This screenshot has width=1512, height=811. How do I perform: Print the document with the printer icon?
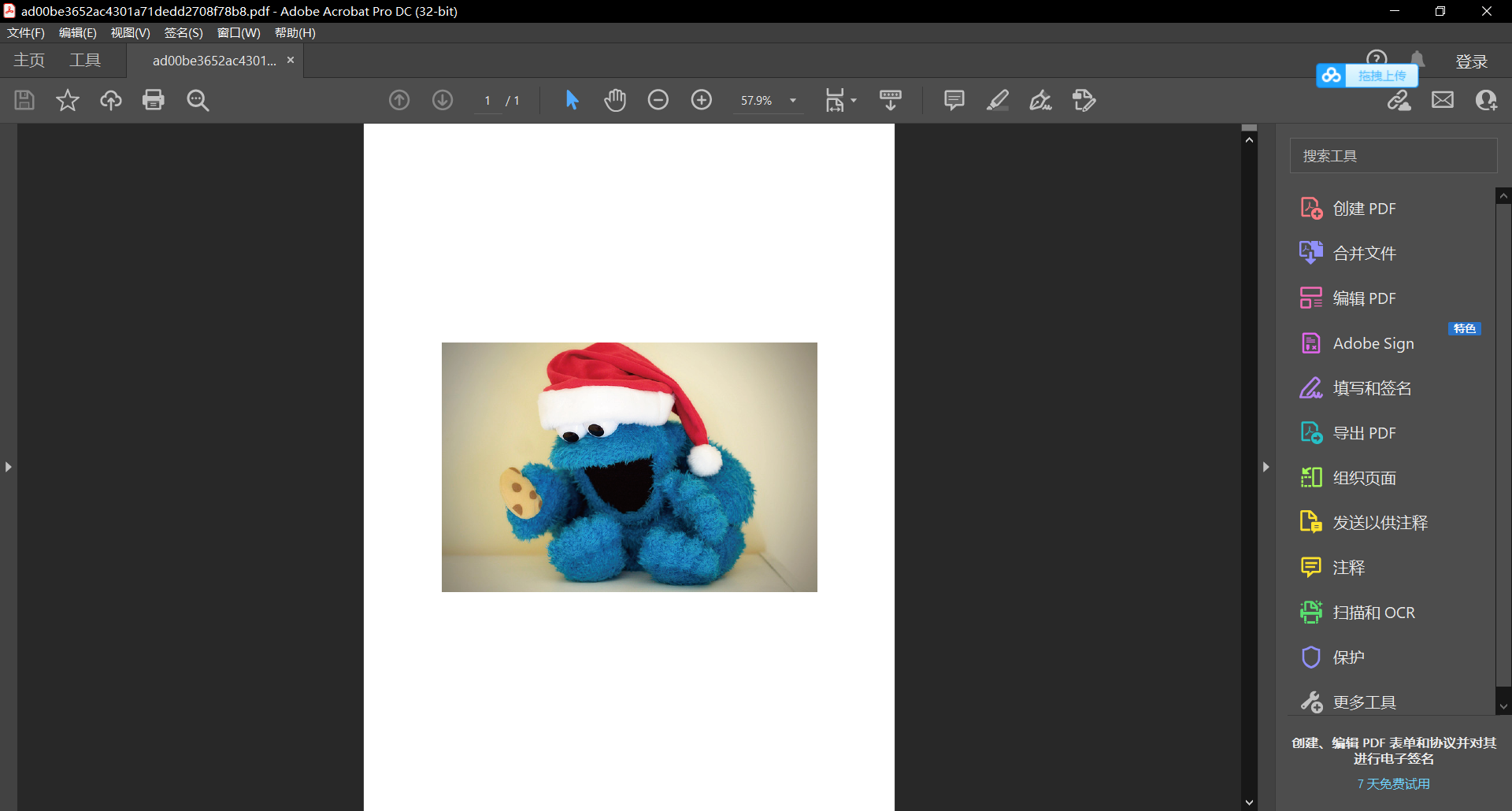154,100
